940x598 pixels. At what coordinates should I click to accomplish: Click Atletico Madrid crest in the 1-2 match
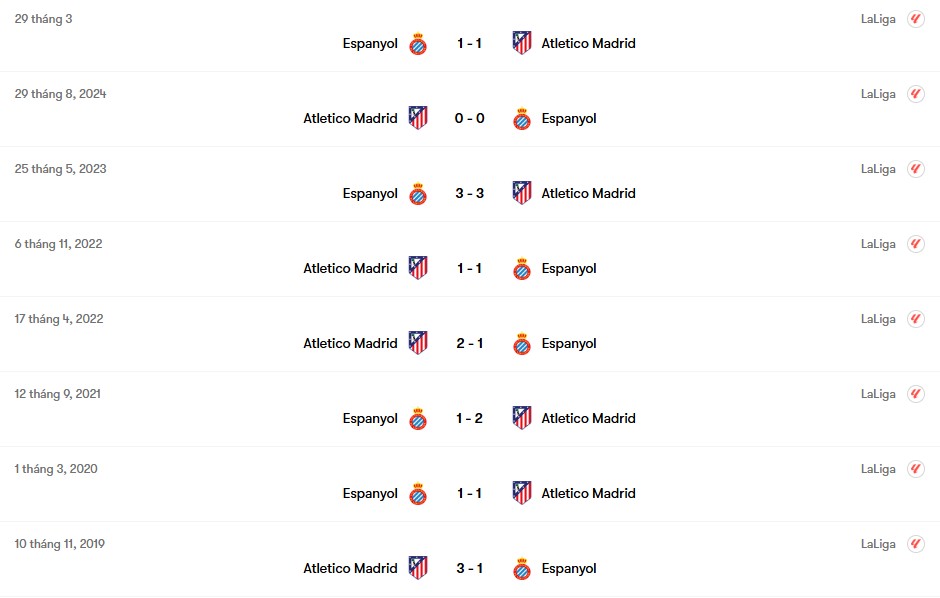click(x=522, y=418)
